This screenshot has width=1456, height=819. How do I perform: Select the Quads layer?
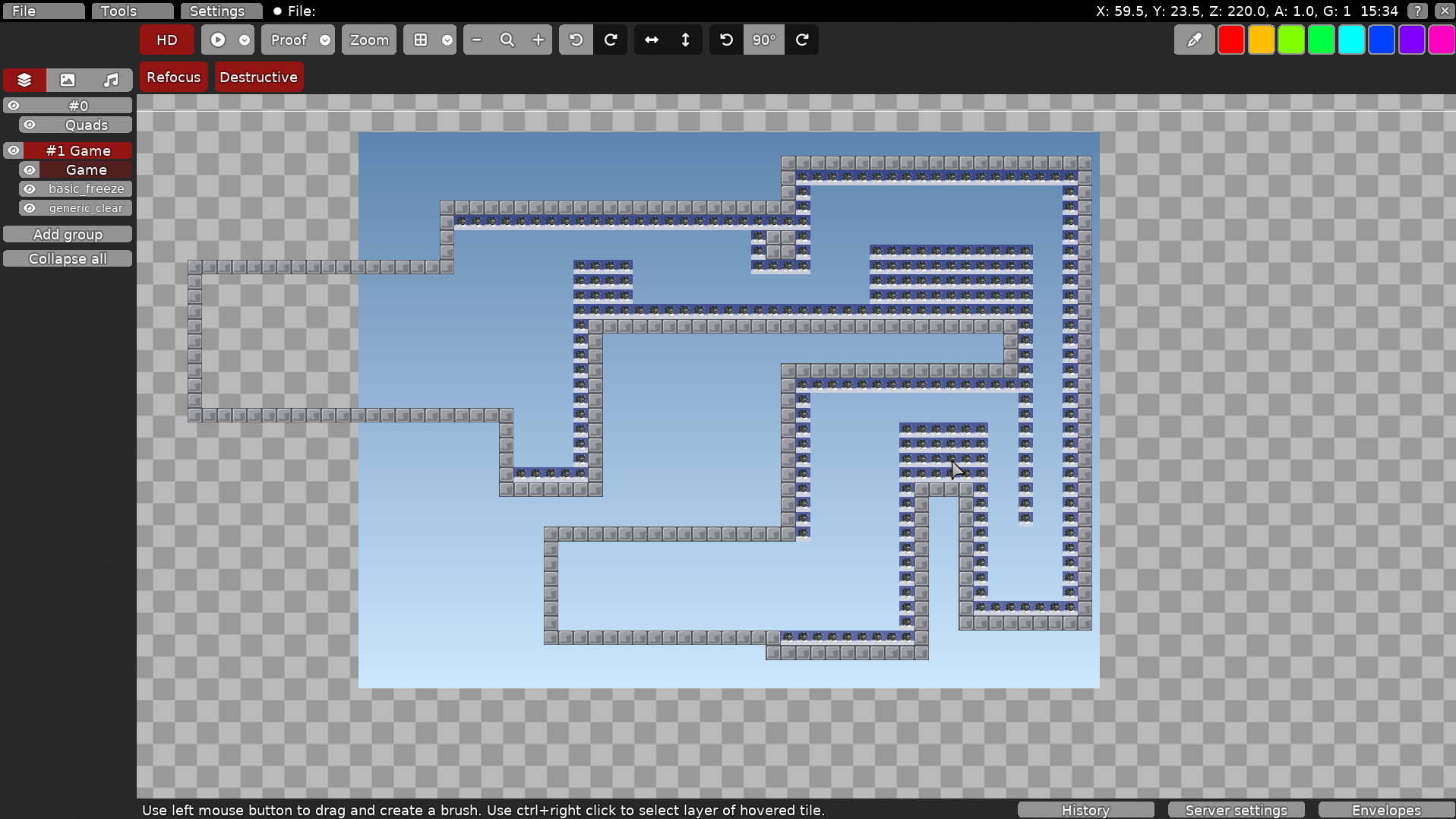[x=86, y=125]
